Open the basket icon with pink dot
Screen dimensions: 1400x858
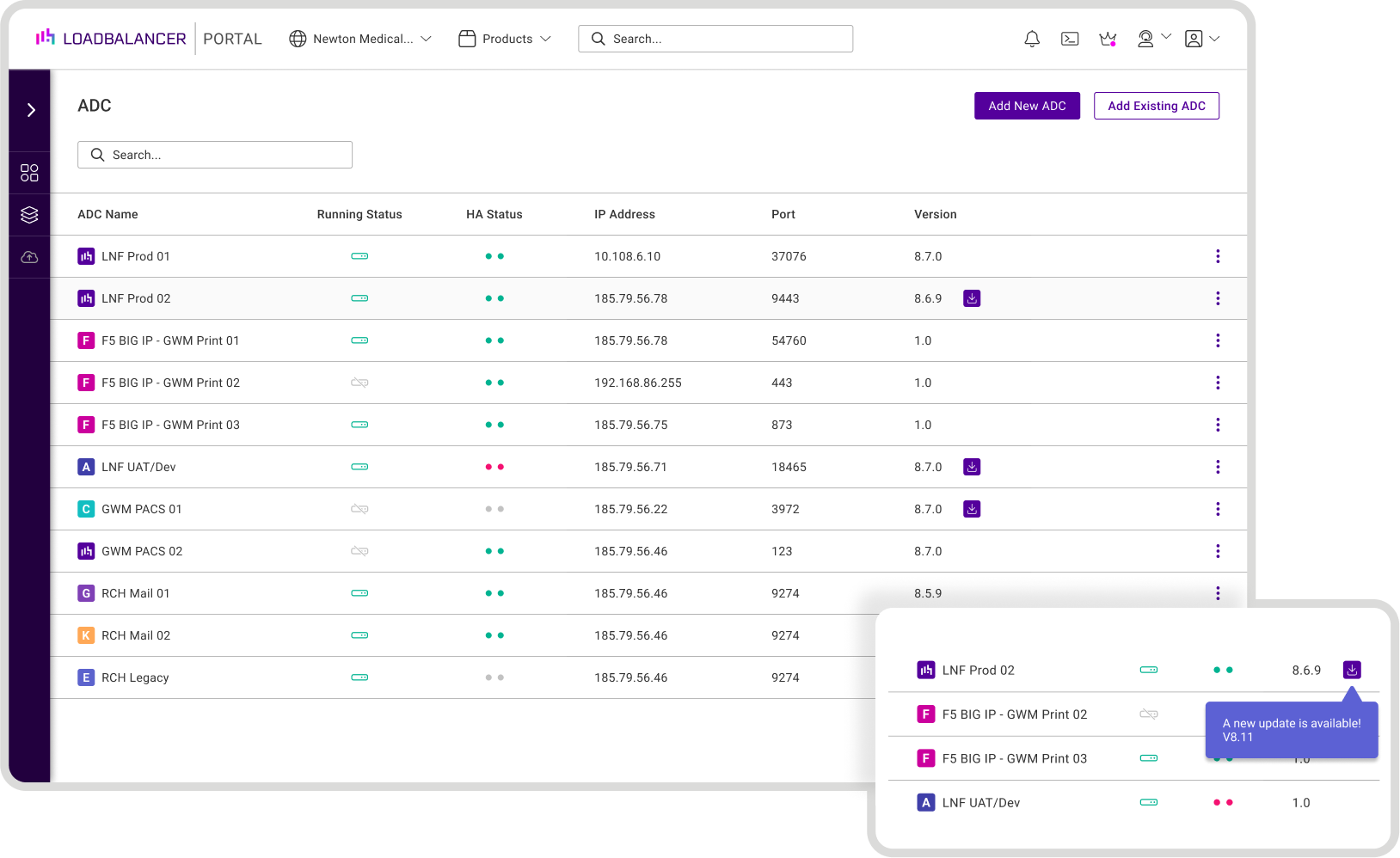(x=1108, y=39)
